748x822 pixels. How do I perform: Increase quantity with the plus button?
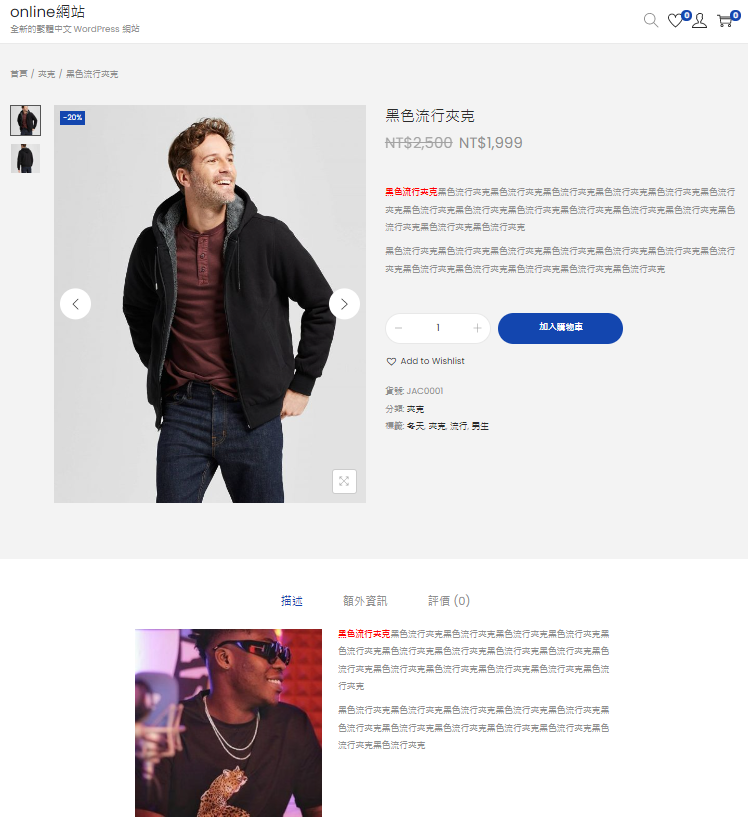tap(477, 328)
